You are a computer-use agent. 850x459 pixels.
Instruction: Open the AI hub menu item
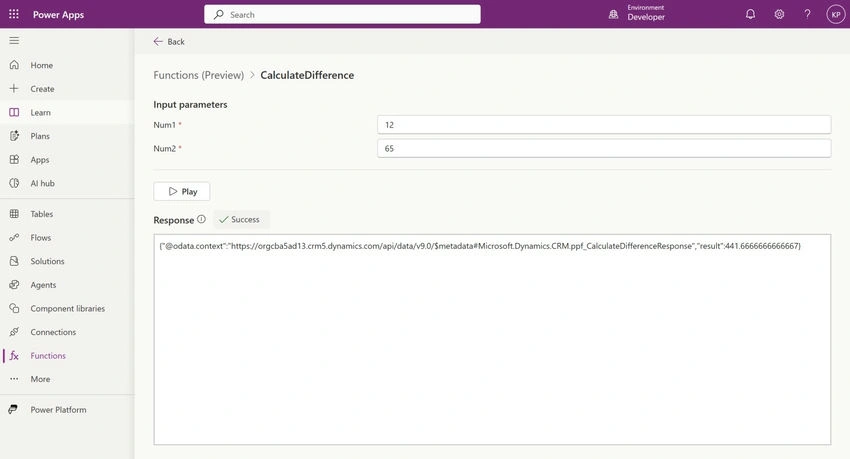click(67, 183)
